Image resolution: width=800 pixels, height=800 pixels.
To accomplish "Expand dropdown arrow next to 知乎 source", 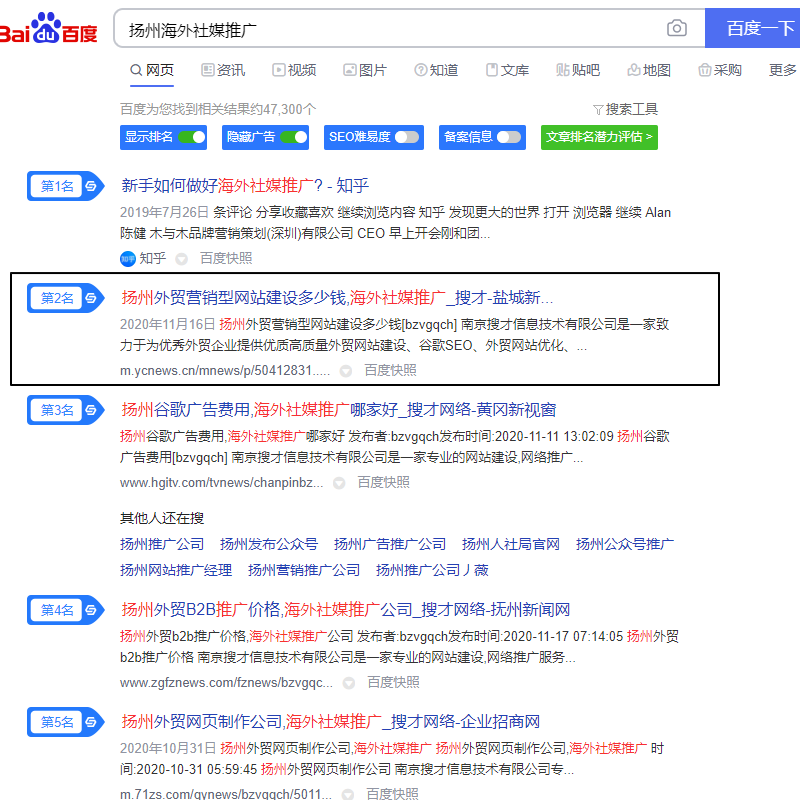I will (181, 259).
